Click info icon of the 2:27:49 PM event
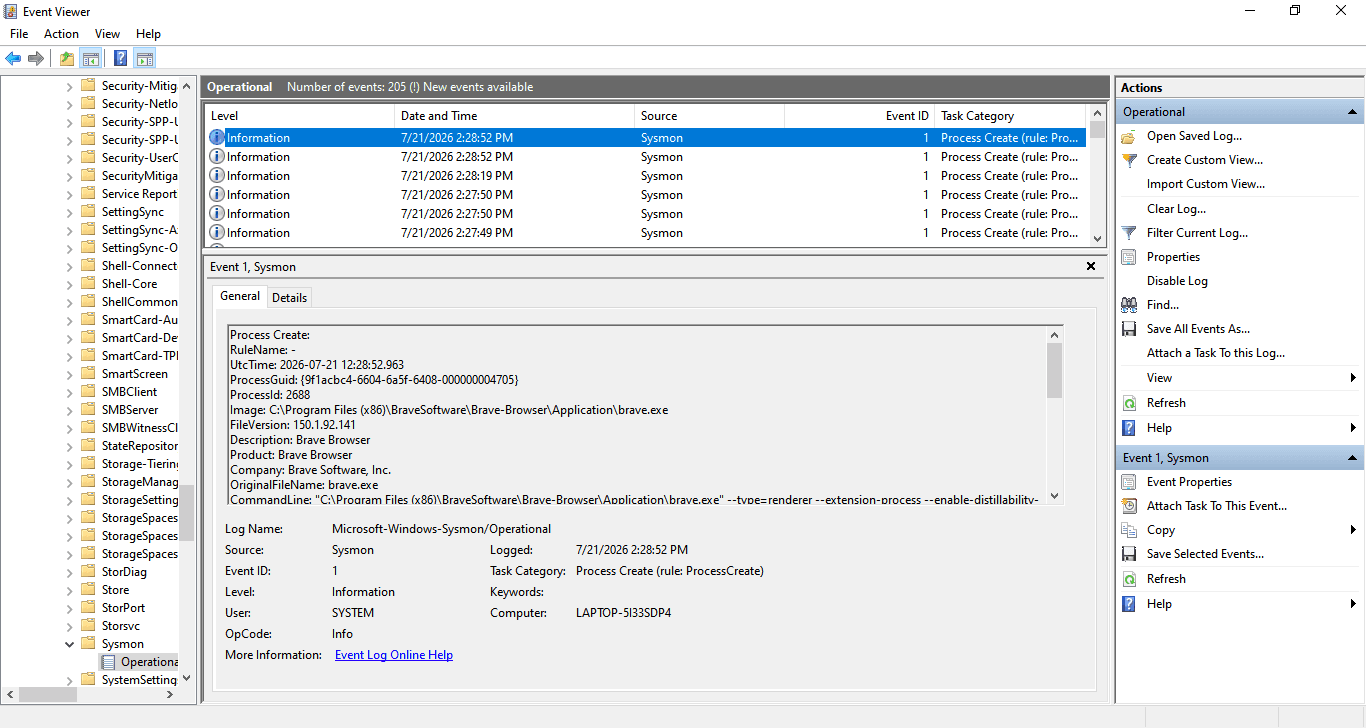Image resolution: width=1366 pixels, height=728 pixels. [217, 233]
